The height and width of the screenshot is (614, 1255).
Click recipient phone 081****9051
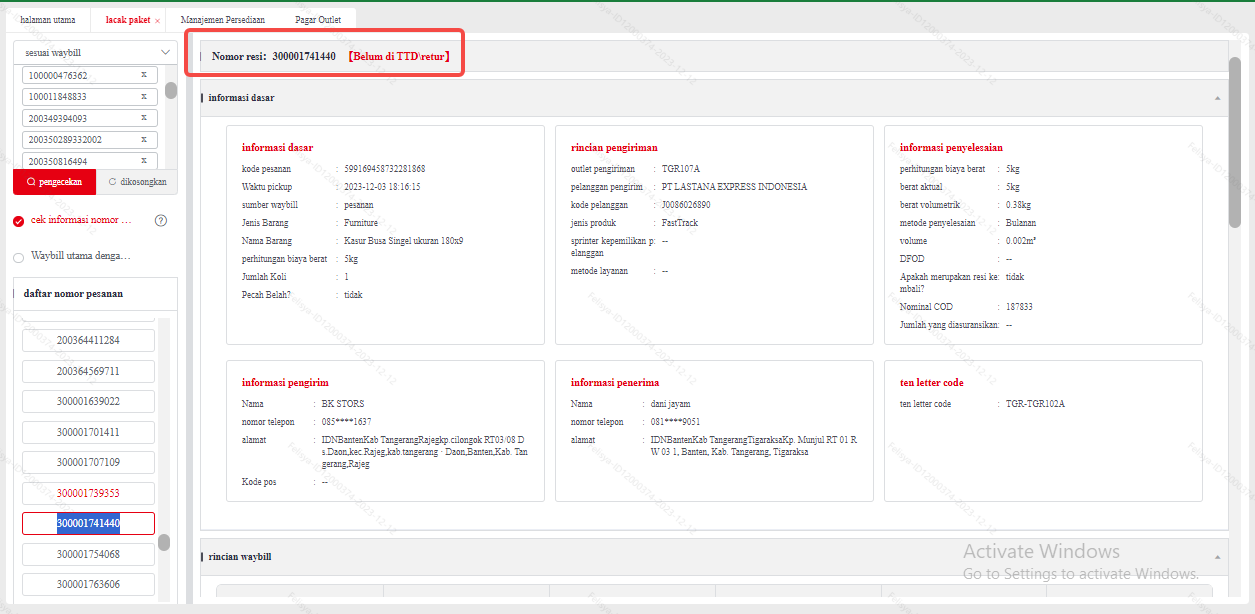[x=676, y=422]
